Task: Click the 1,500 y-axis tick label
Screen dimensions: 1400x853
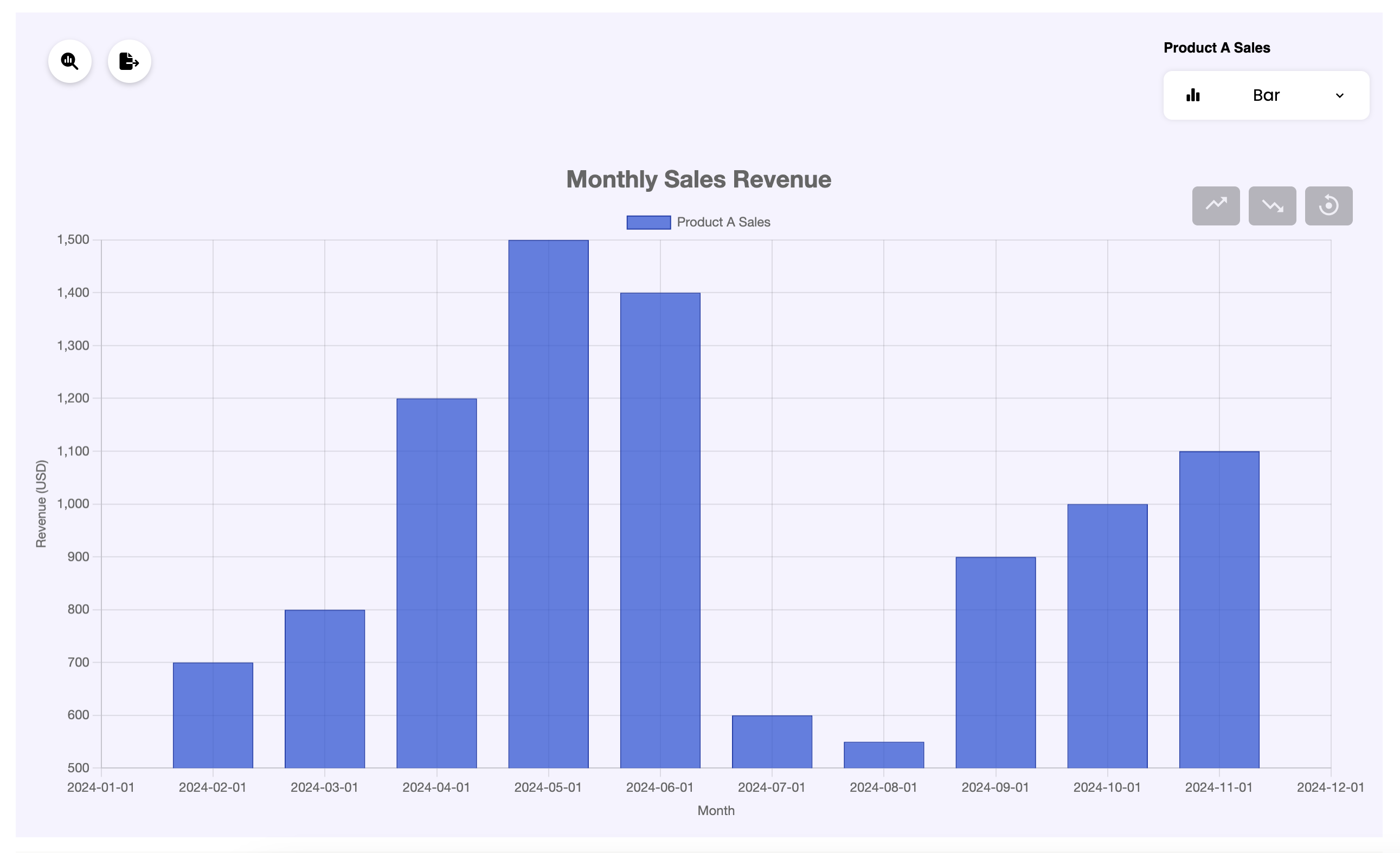Action: (x=73, y=240)
